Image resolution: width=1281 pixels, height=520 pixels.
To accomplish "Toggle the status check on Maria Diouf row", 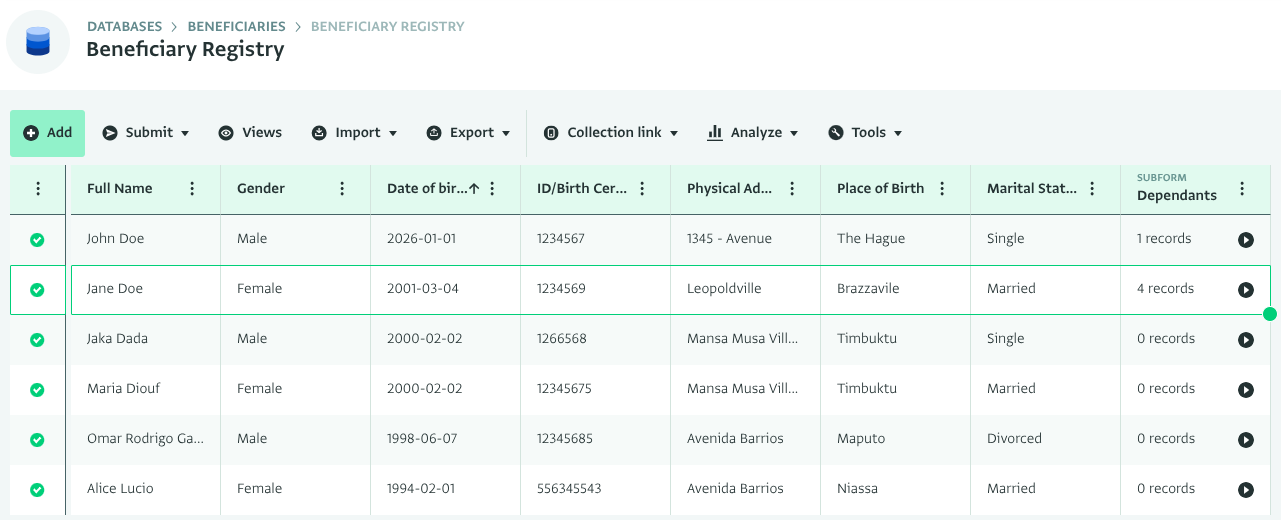I will tap(37, 389).
